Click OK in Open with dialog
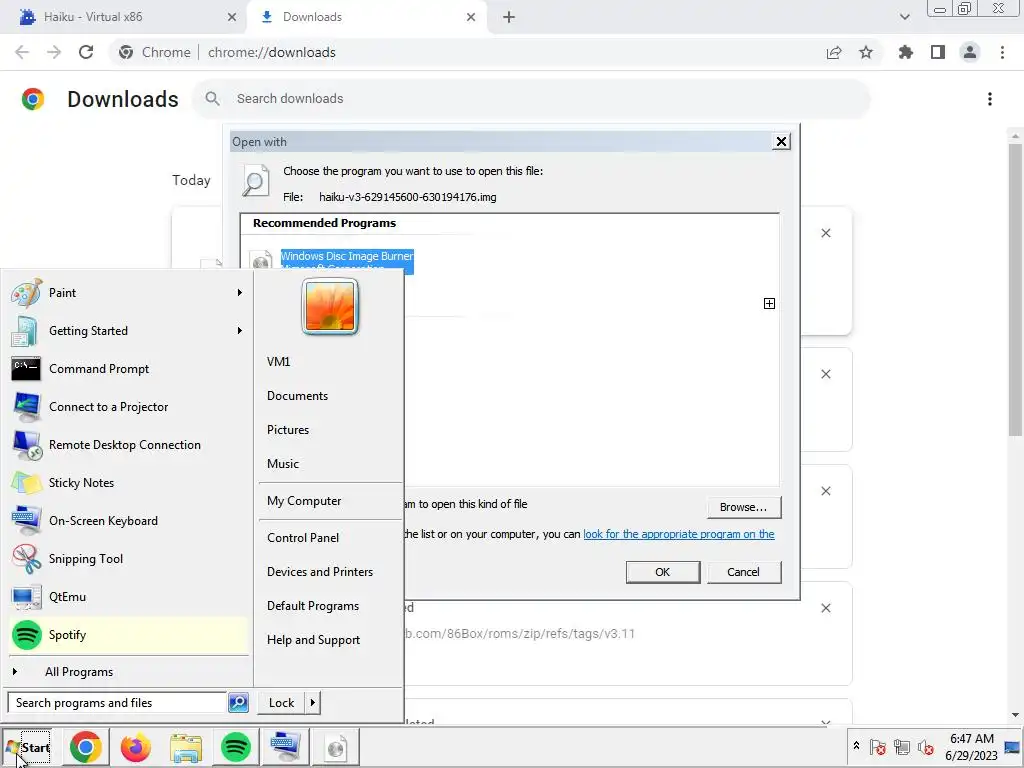Screen dimensions: 1024x768 click(663, 572)
